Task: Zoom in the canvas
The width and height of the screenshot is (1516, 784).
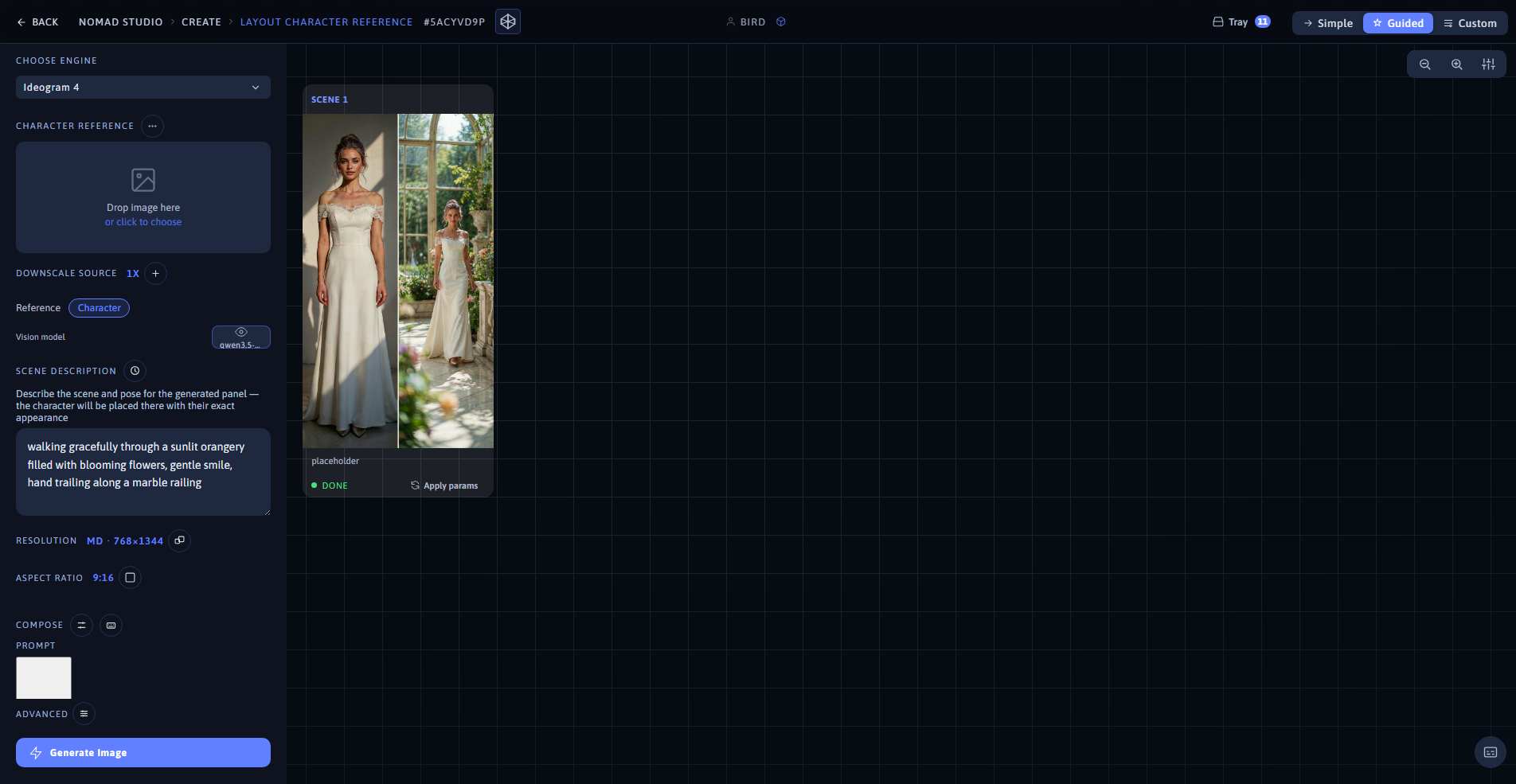Action: [1457, 64]
